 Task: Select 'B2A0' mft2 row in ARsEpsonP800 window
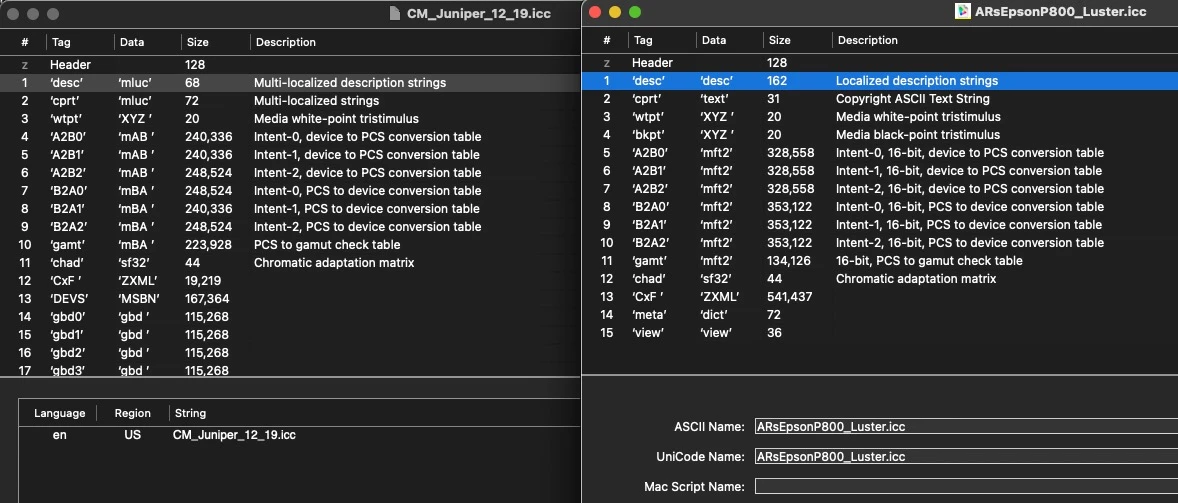[x=880, y=206]
